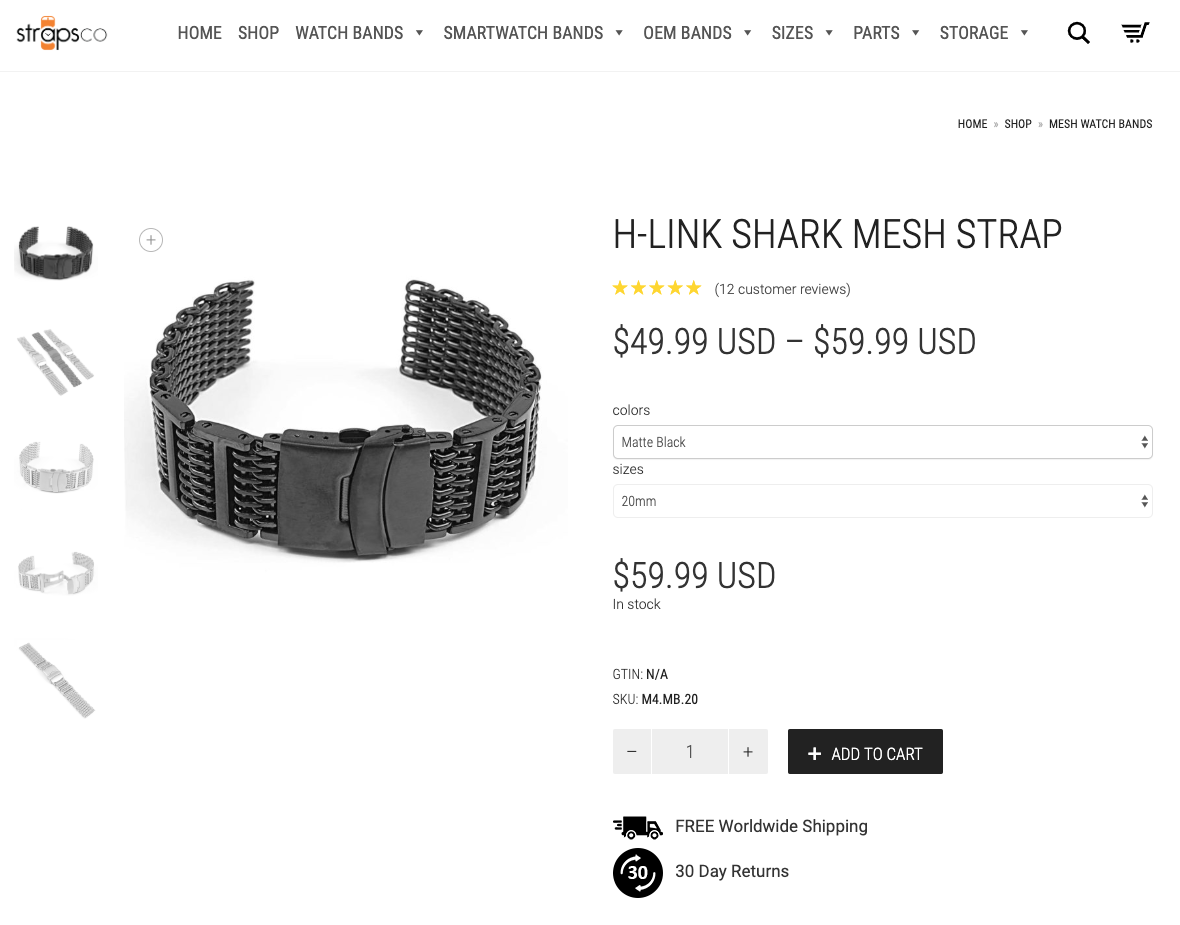Follow the Mesh Watch Bands breadcrumb
Image resolution: width=1180 pixels, height=925 pixels.
coord(1100,124)
